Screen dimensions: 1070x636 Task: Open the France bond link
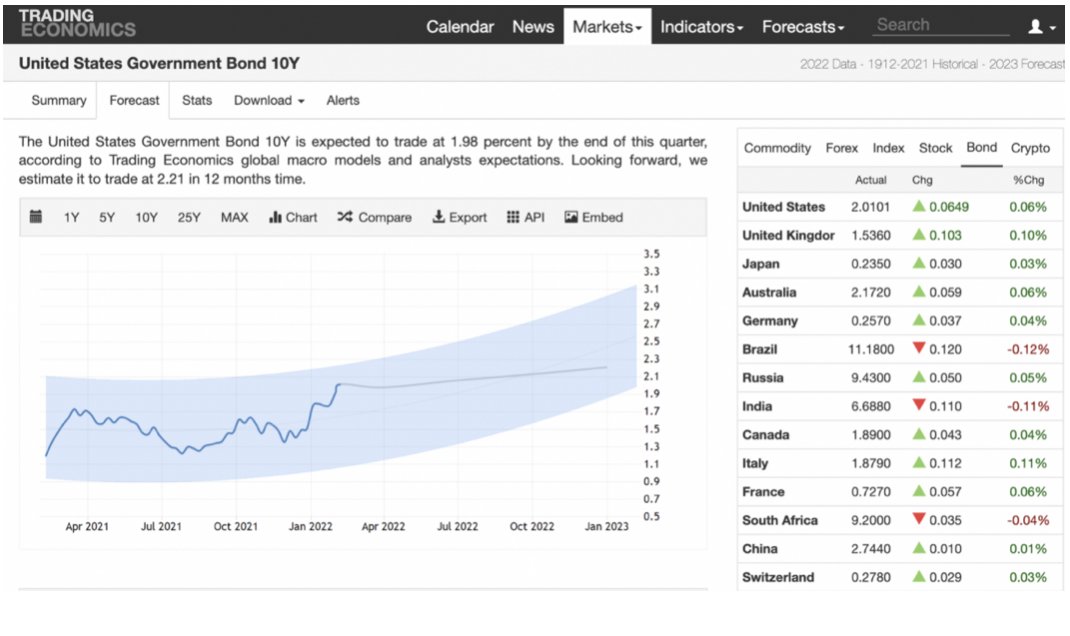(x=763, y=492)
